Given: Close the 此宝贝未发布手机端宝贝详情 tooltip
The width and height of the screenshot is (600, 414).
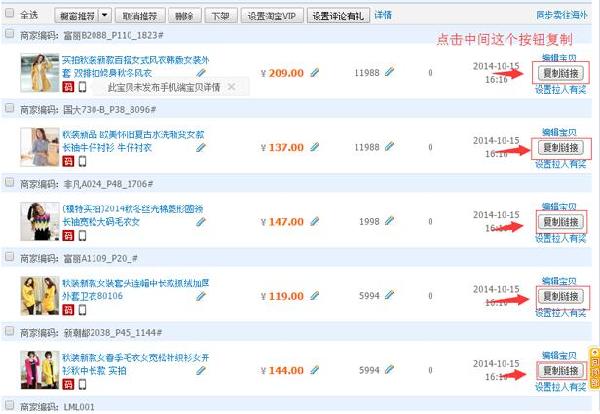Looking at the screenshot, I should click(x=232, y=87).
